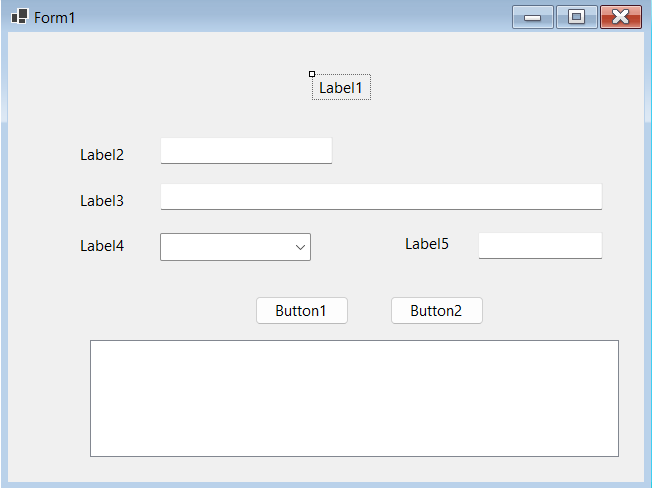Click the Form1 title text
This screenshot has height=488, width=652.
54,18
